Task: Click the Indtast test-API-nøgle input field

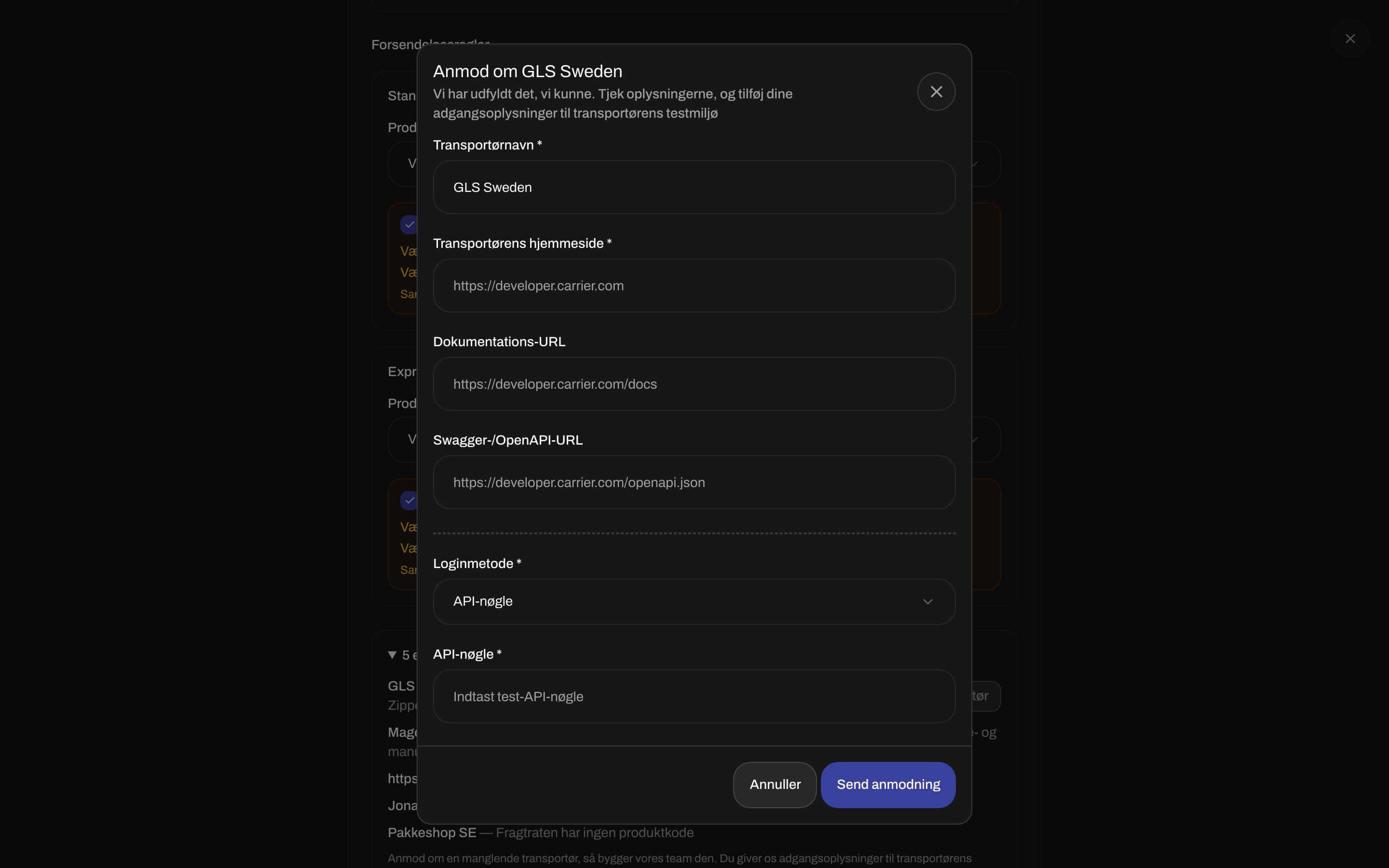Action: point(694,696)
